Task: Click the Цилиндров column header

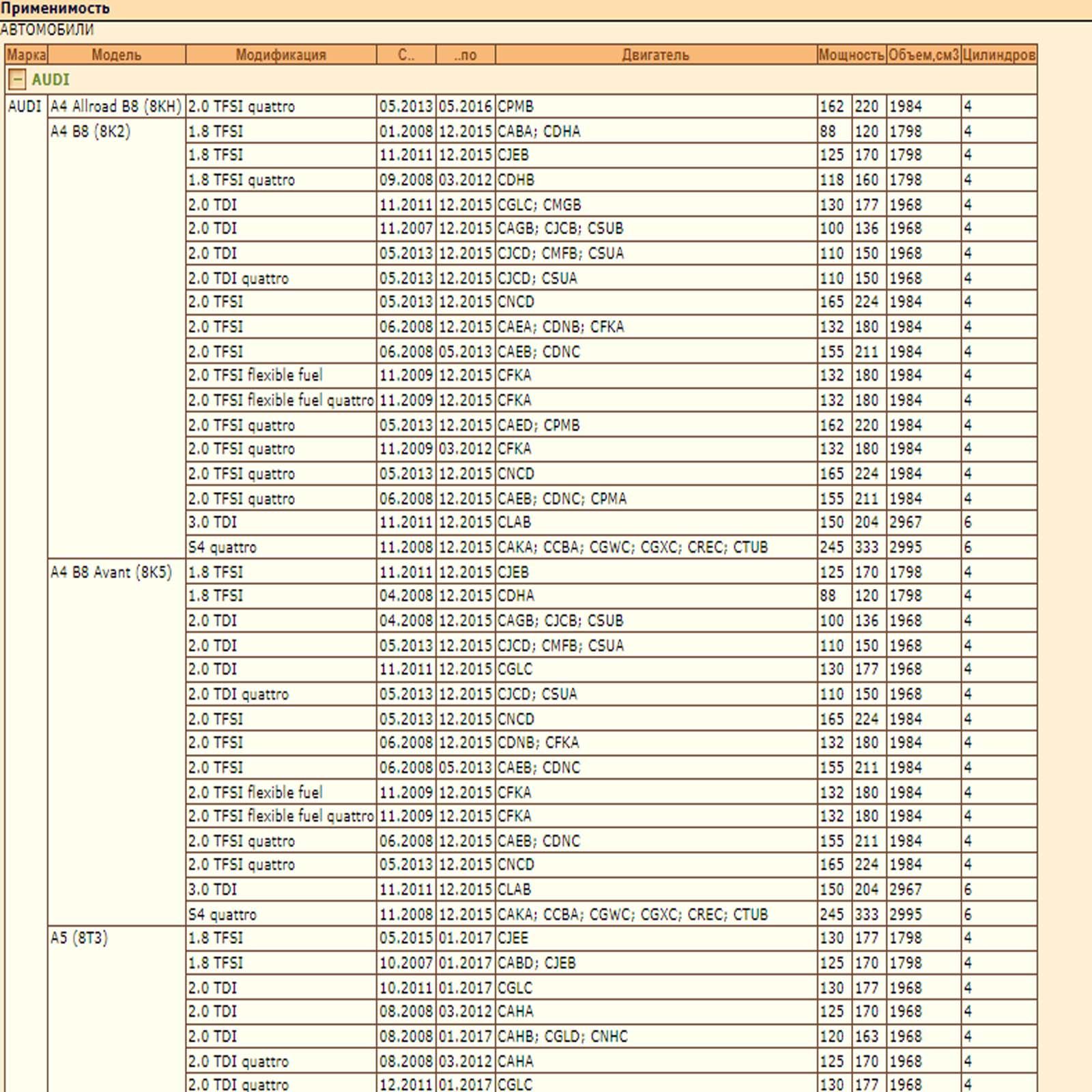Action: pos(998,55)
